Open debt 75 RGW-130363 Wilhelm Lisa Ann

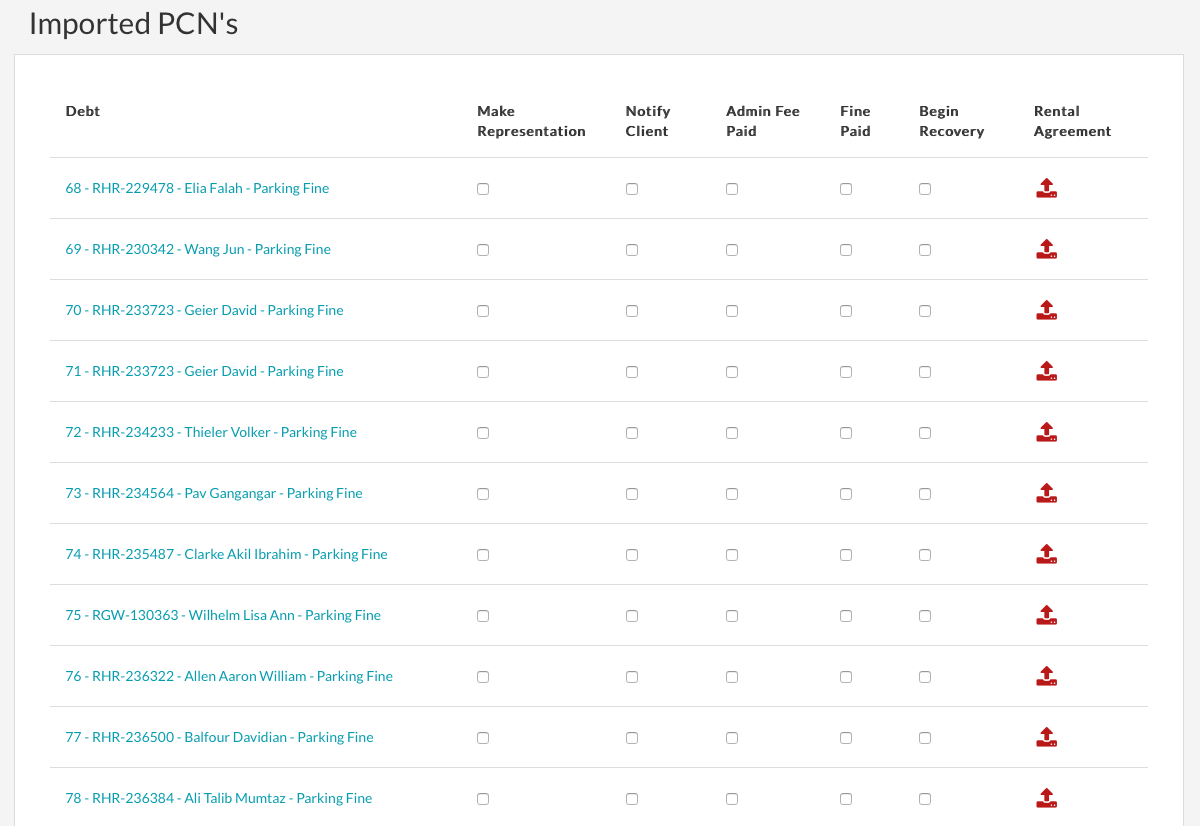(223, 615)
